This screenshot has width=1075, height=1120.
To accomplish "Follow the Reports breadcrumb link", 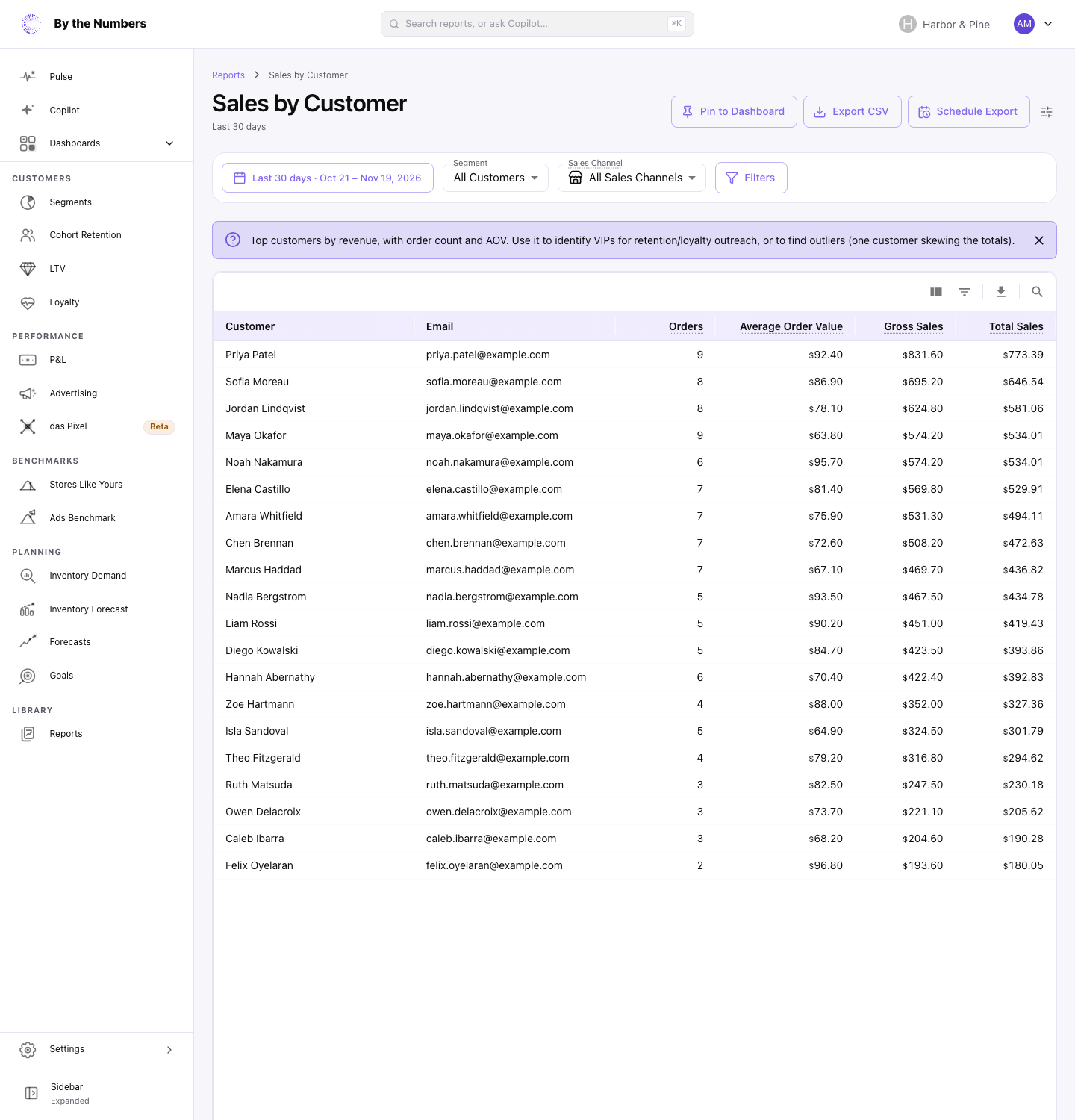I will (228, 75).
